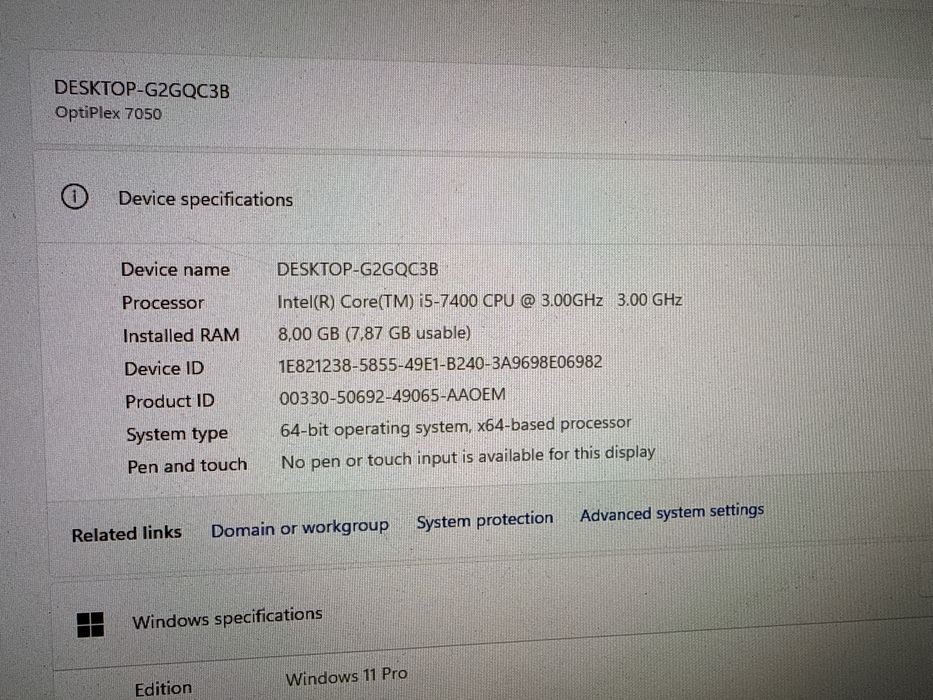This screenshot has width=933, height=700.
Task: Select the Pen and touch label
Action: [x=187, y=465]
